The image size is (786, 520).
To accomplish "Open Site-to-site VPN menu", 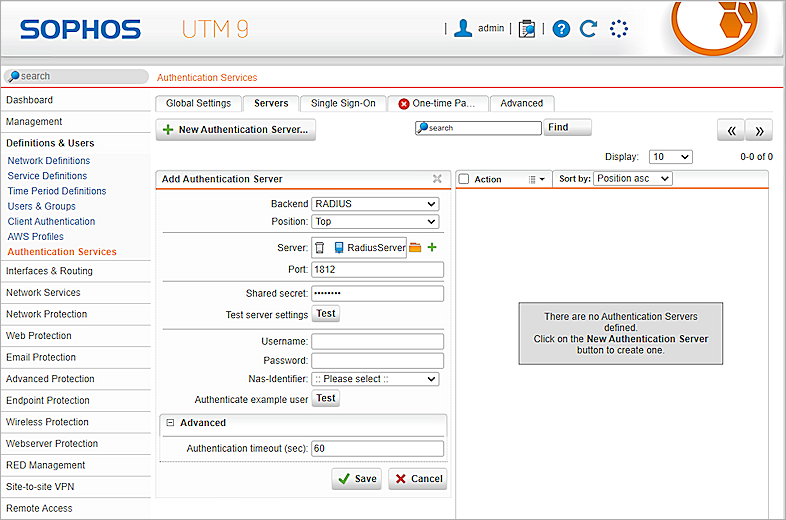I will [x=40, y=486].
